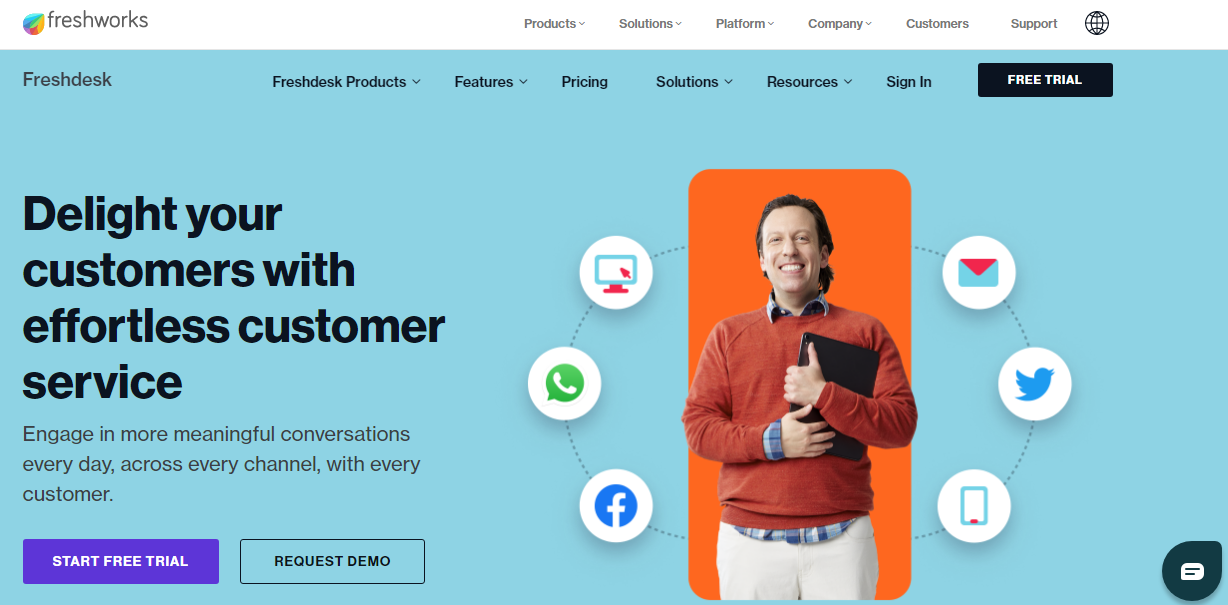Open the Customers page
This screenshot has width=1228, height=605.
pos(937,24)
